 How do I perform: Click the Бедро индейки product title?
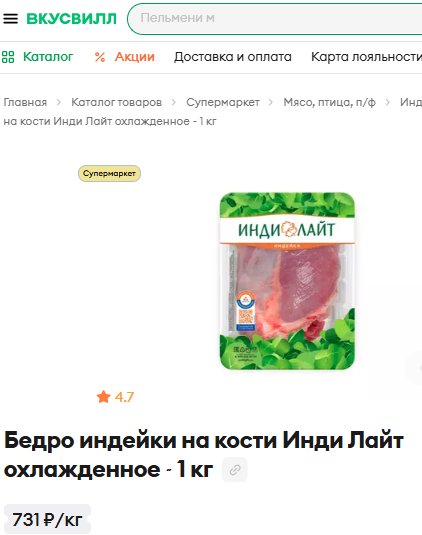pos(204,455)
